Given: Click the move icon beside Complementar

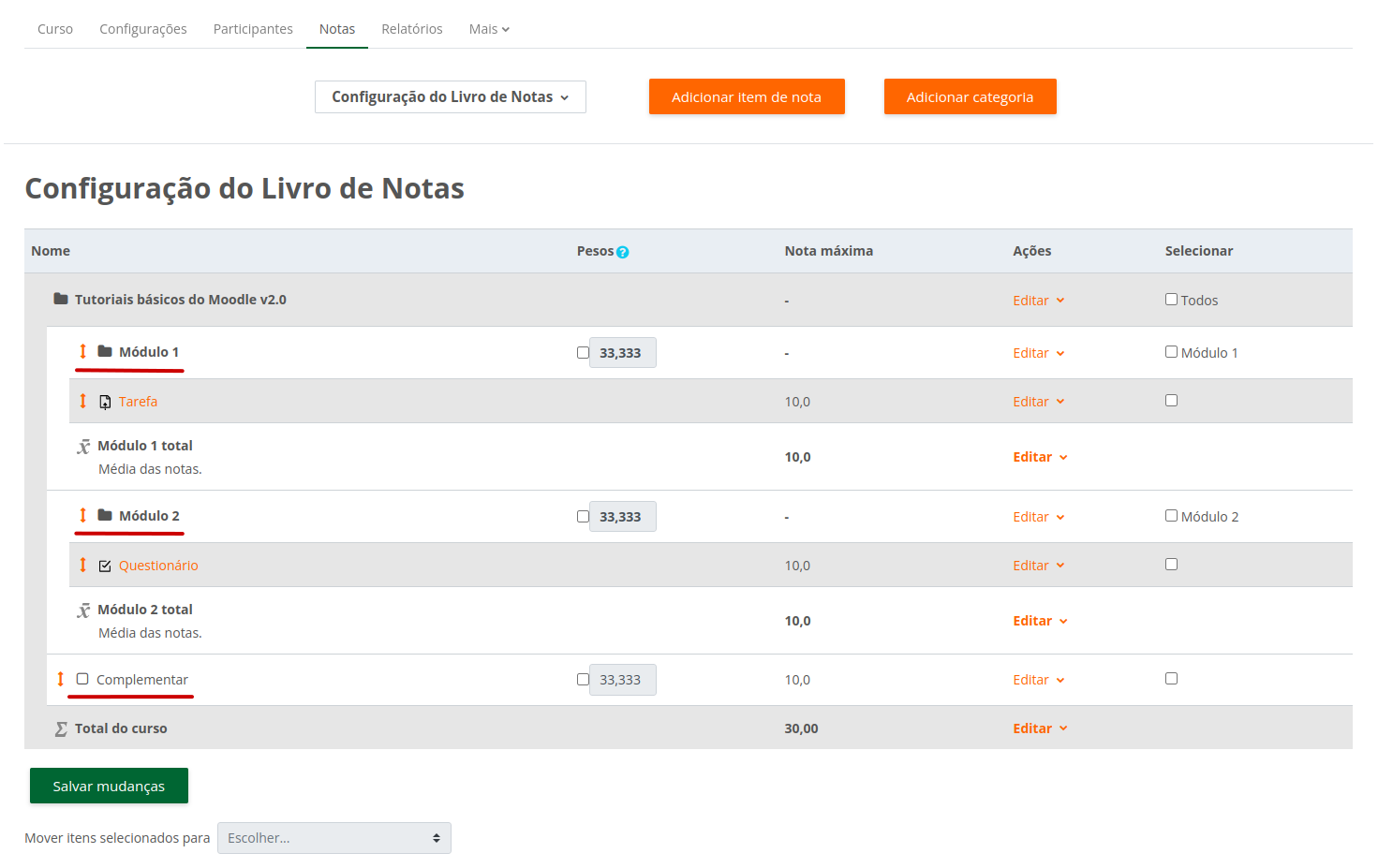Looking at the screenshot, I should click(61, 679).
